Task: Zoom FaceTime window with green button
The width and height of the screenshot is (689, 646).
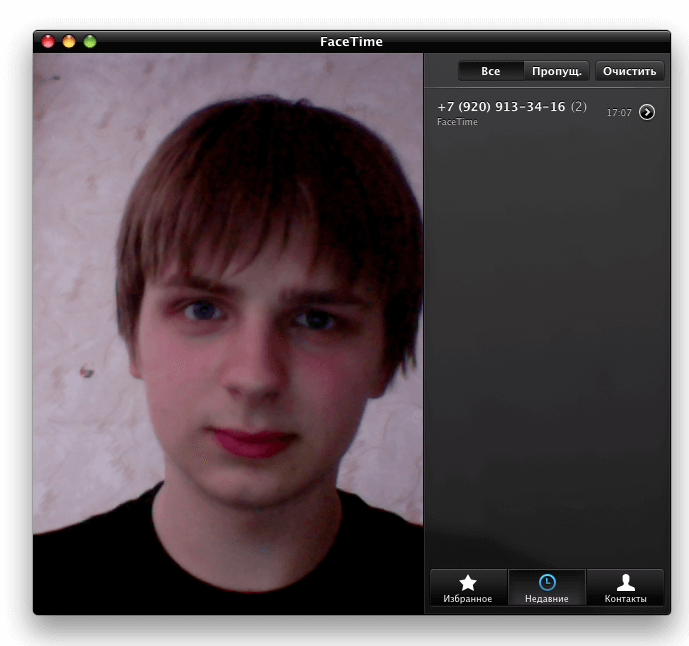Action: [x=90, y=41]
